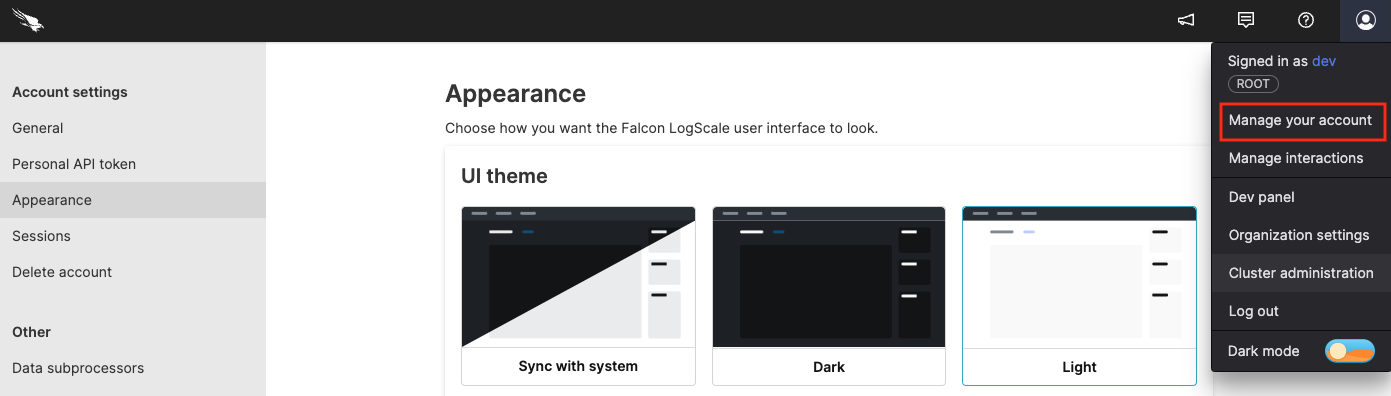The width and height of the screenshot is (1391, 396).
Task: Click the Falcon LogScale description sentence
Action: 661,128
